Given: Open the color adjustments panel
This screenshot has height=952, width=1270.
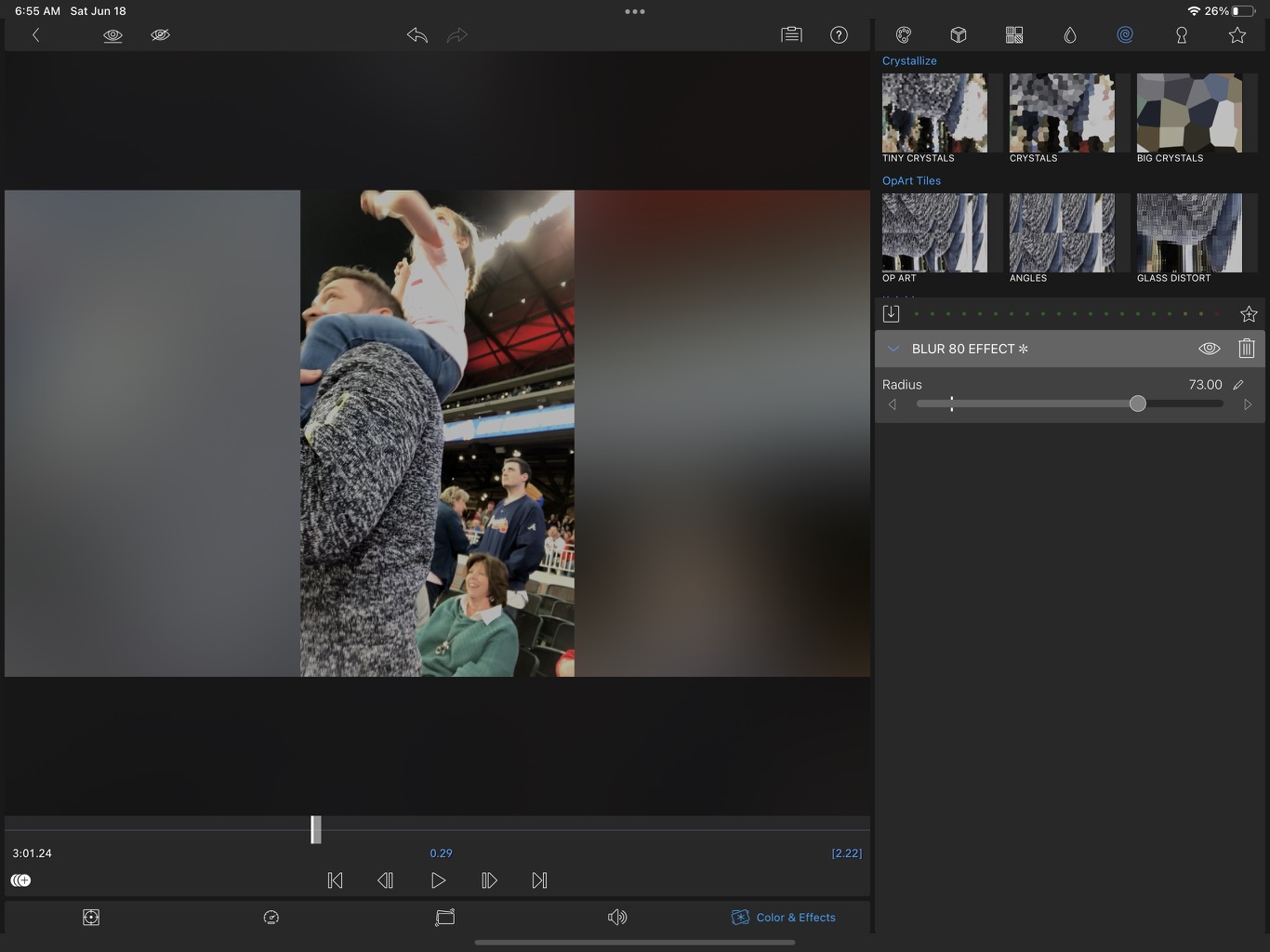Looking at the screenshot, I should [x=903, y=34].
